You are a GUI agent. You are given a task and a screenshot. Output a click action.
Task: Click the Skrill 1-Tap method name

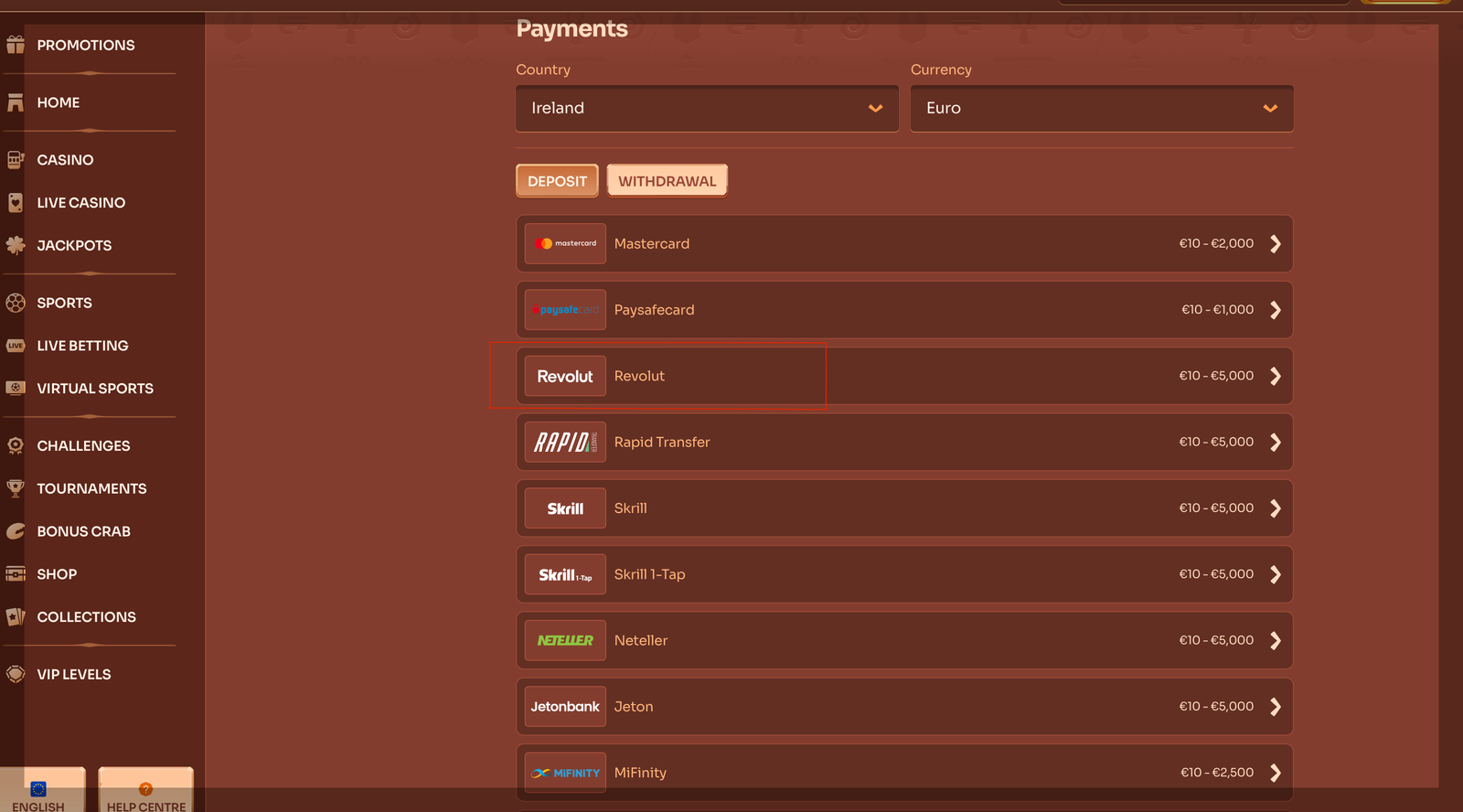649,574
